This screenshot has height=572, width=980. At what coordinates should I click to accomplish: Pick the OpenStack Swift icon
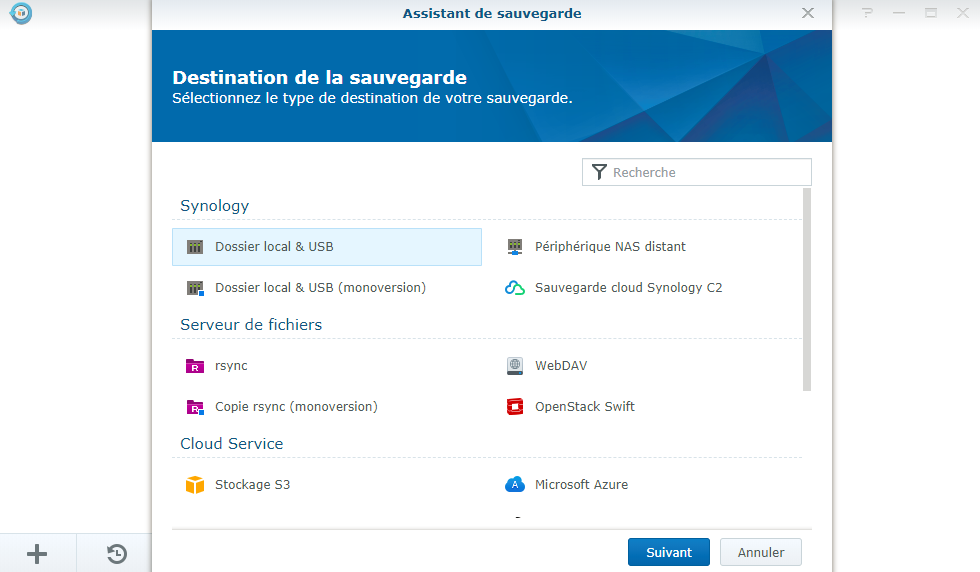[515, 407]
